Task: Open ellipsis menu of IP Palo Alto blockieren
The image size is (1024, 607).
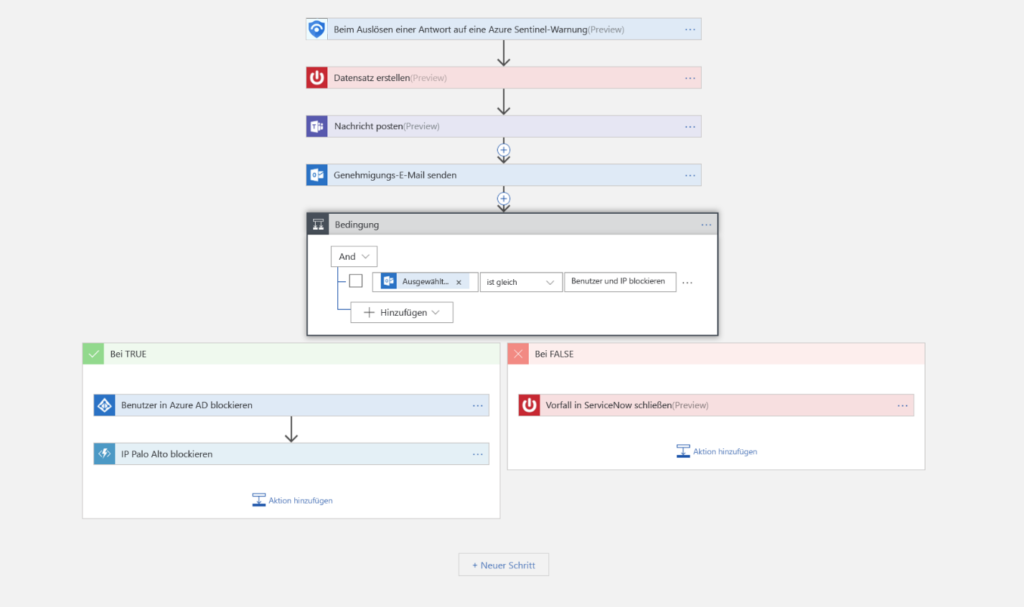Action: tap(477, 453)
